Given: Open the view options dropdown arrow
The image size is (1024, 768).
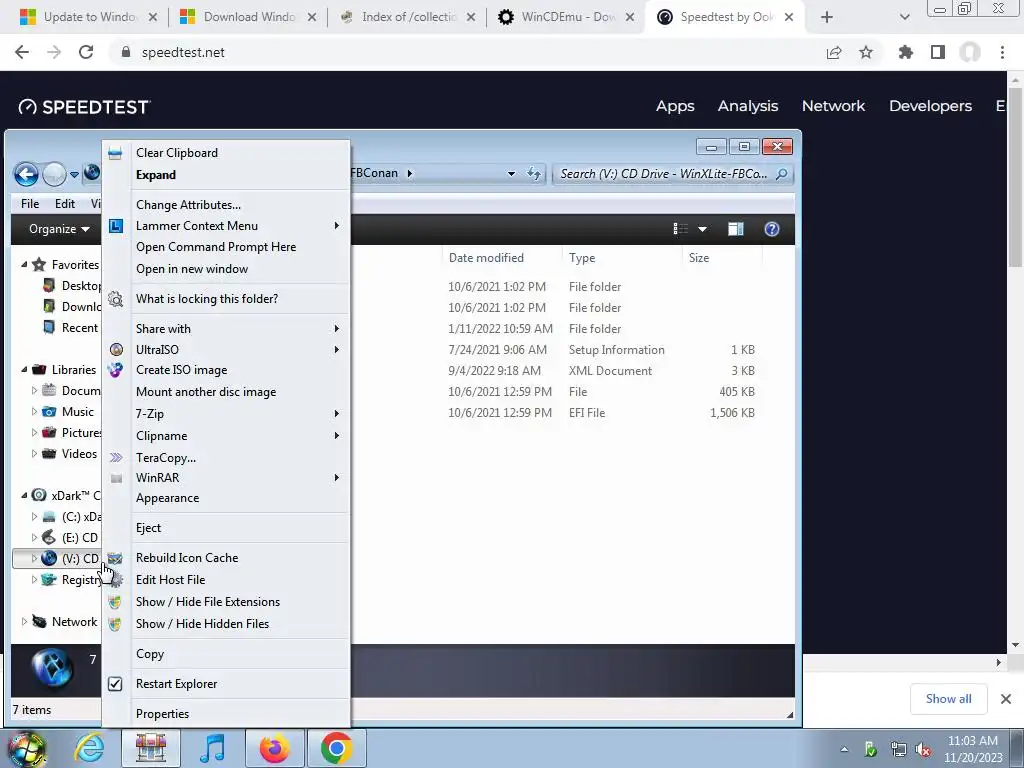Looking at the screenshot, I should point(703,229).
